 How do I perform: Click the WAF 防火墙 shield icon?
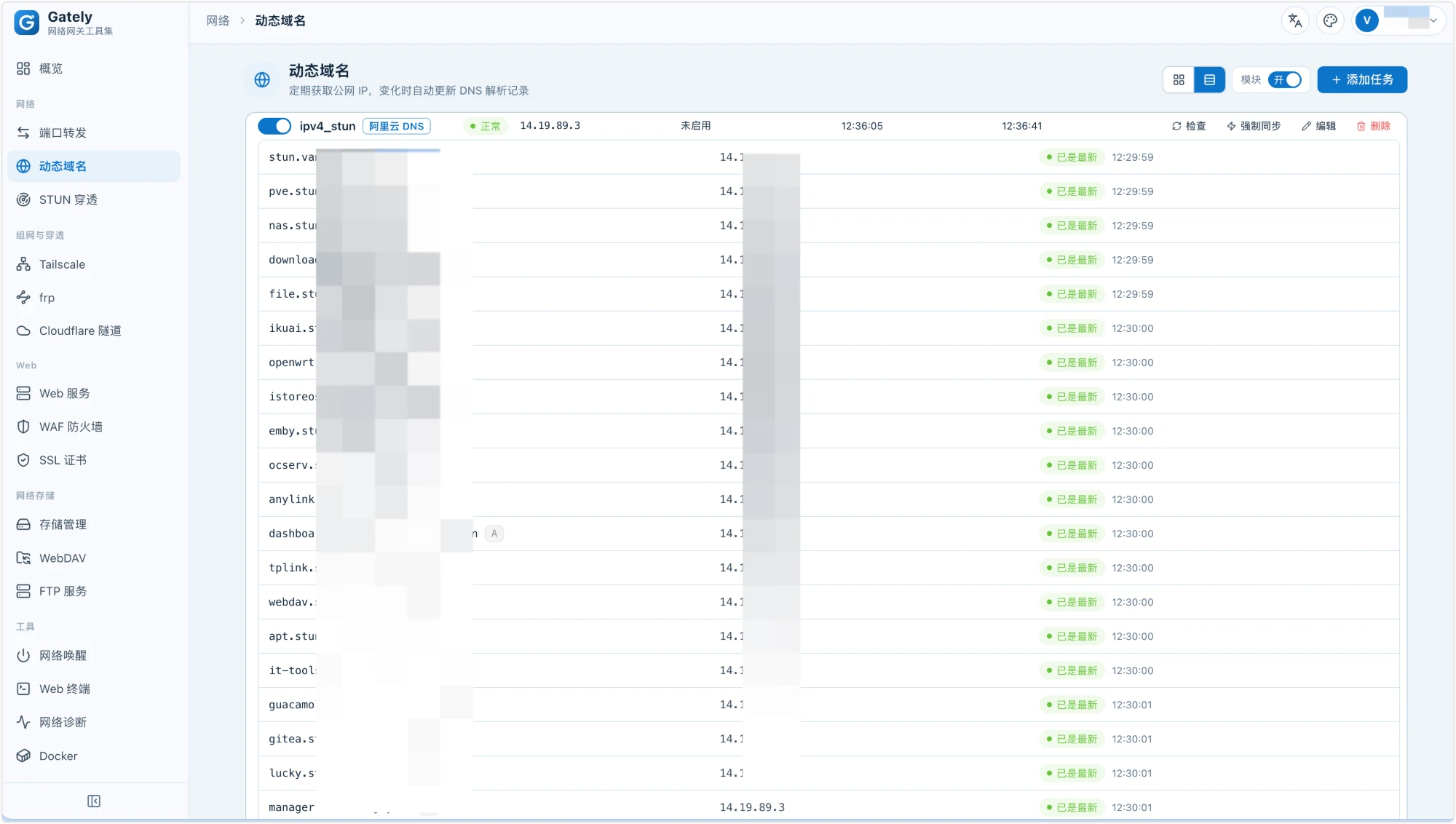(23, 427)
